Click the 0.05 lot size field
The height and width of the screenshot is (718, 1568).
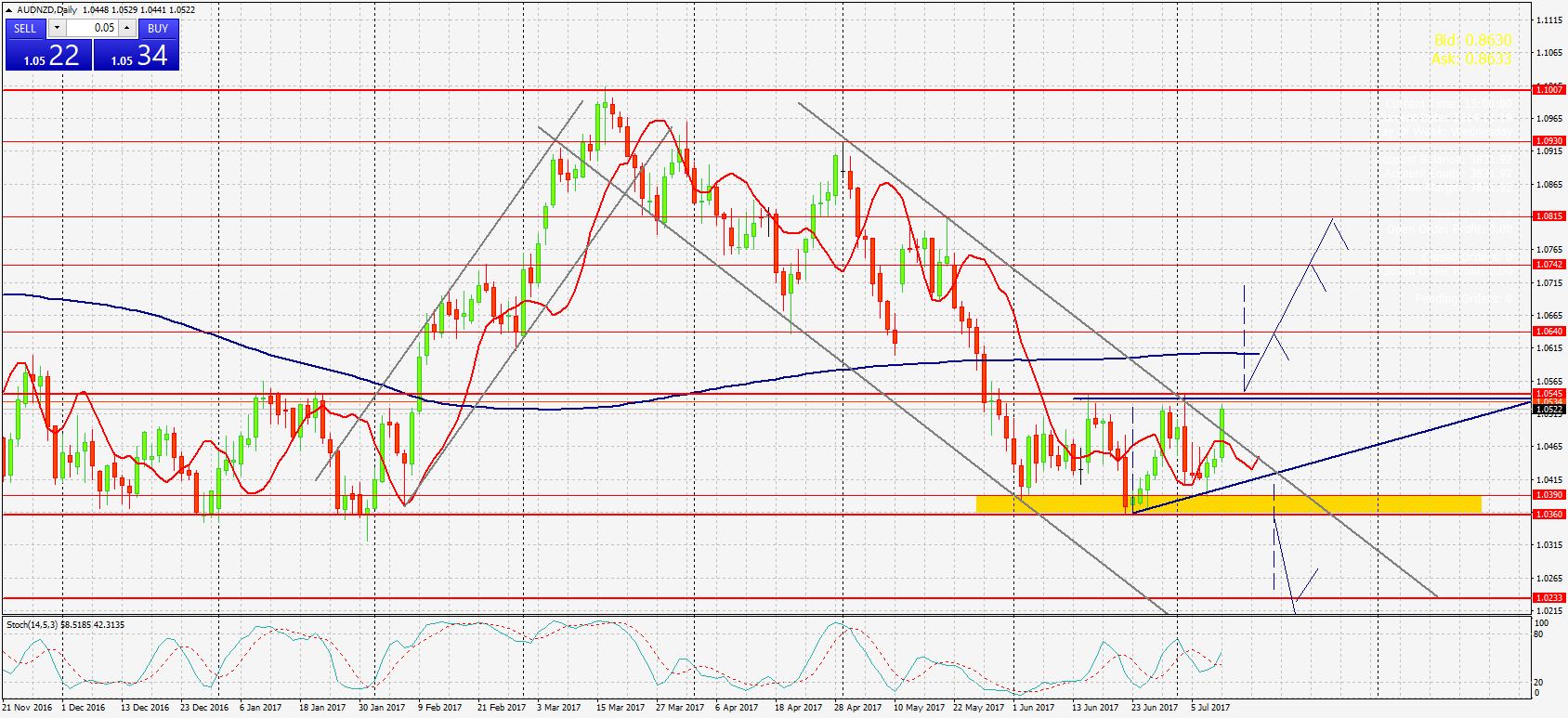coord(92,28)
